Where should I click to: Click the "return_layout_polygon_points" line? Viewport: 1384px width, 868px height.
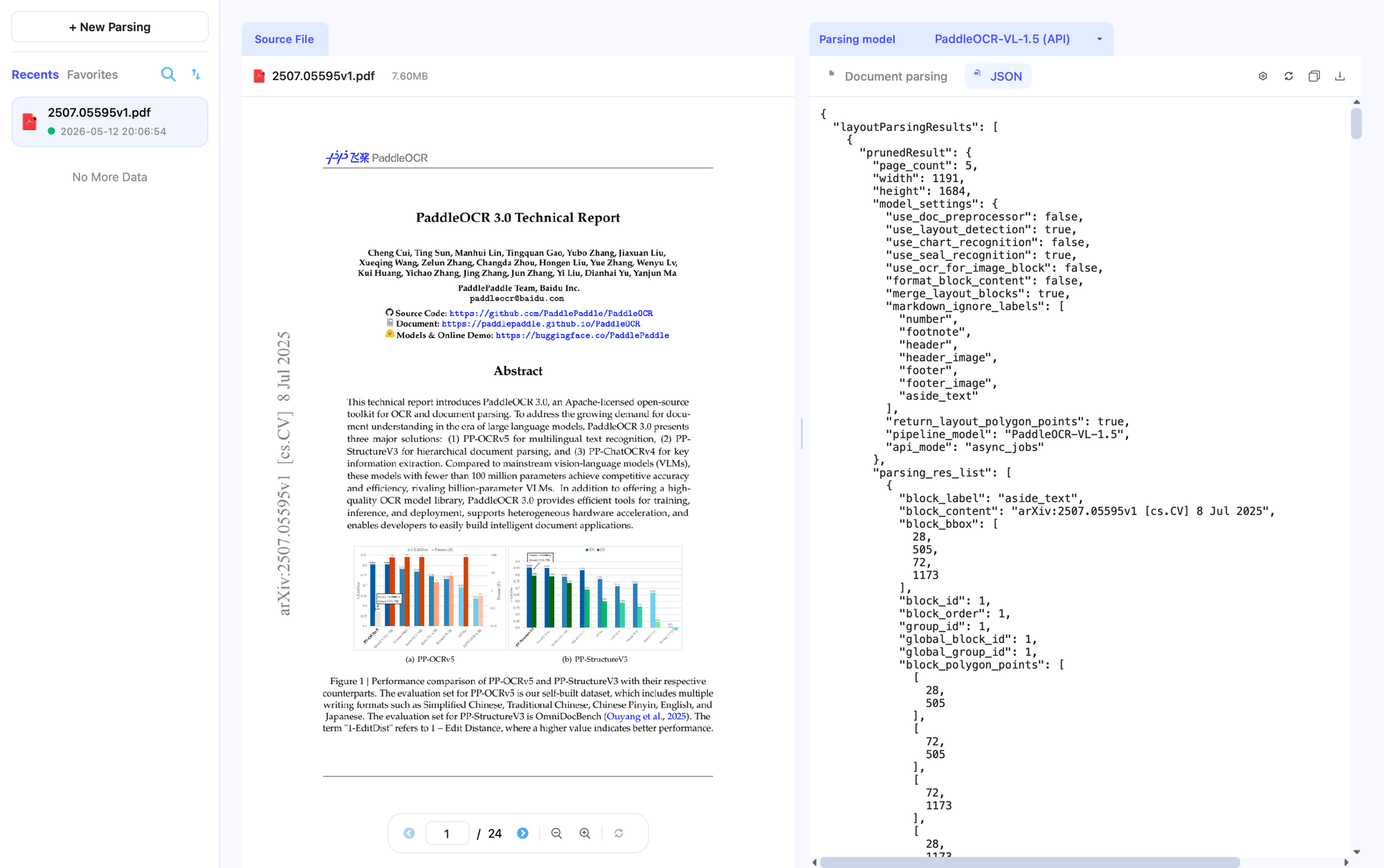tap(1008, 421)
